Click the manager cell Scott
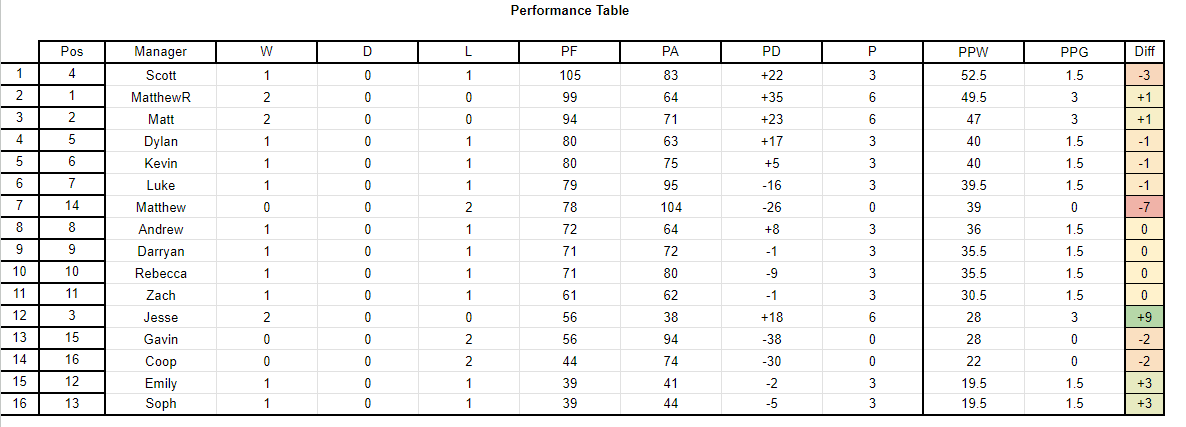Image resolution: width=1186 pixels, height=427 pixels. click(160, 76)
